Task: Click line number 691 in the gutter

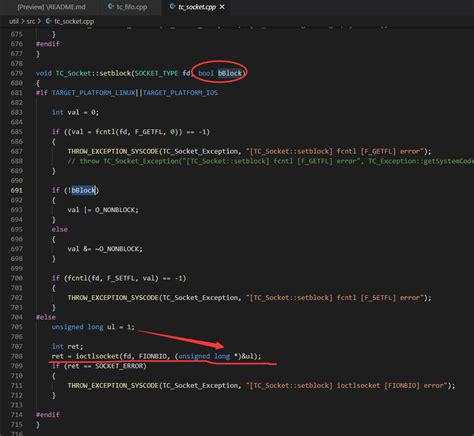Action: (x=17, y=190)
